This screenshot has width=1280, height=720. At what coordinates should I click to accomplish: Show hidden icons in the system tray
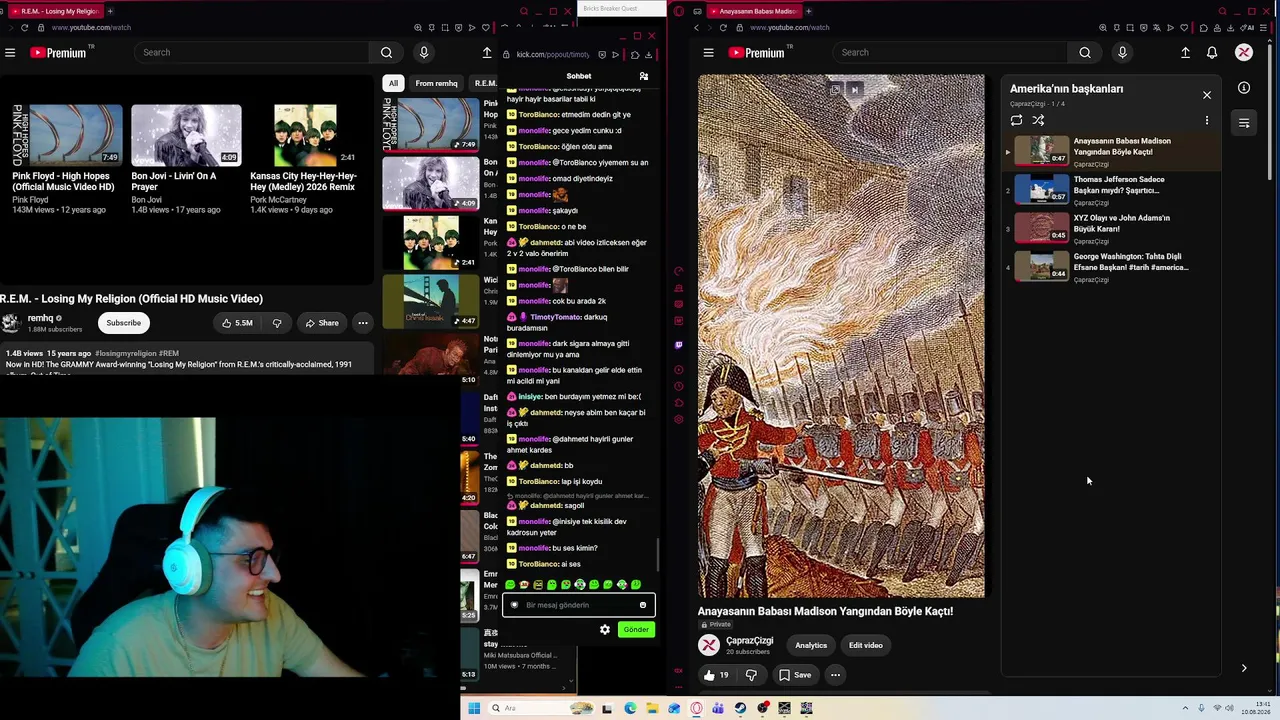tap(1185, 708)
